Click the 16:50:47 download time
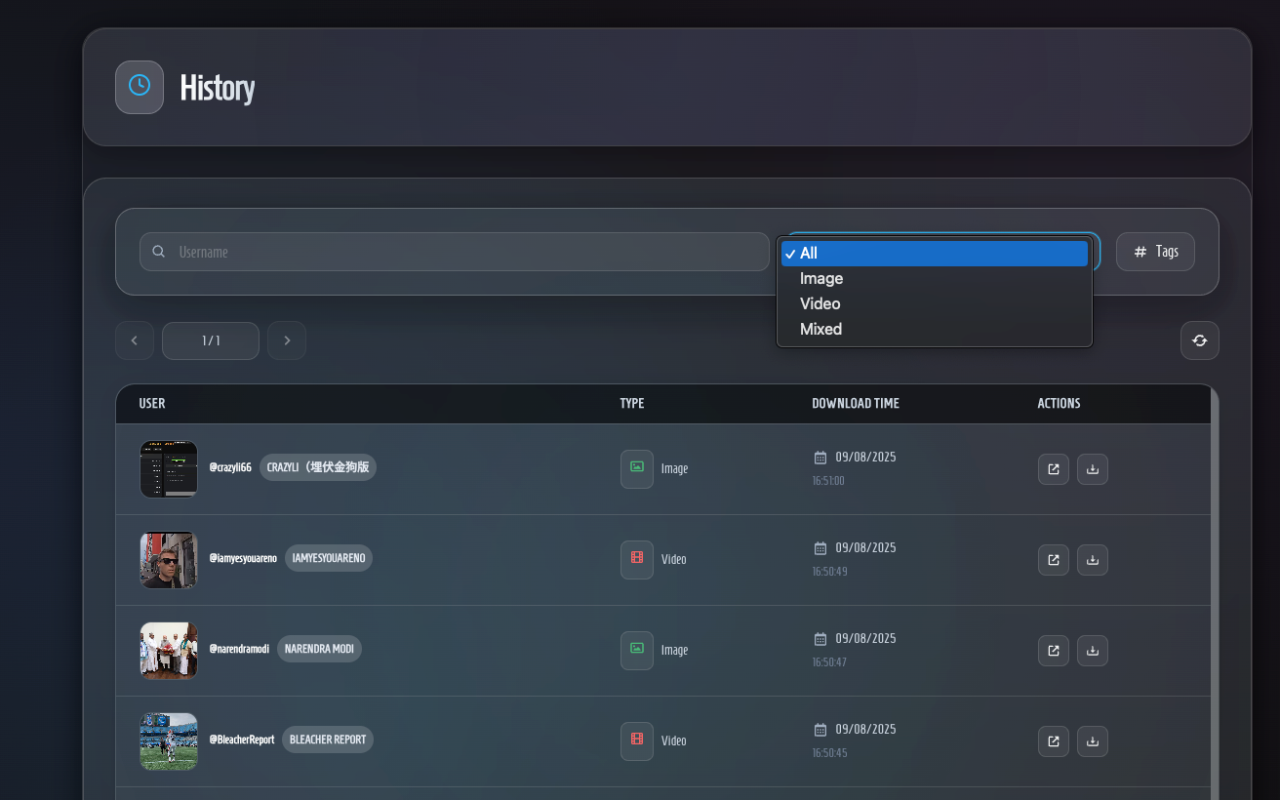The width and height of the screenshot is (1280, 800). tap(830, 663)
